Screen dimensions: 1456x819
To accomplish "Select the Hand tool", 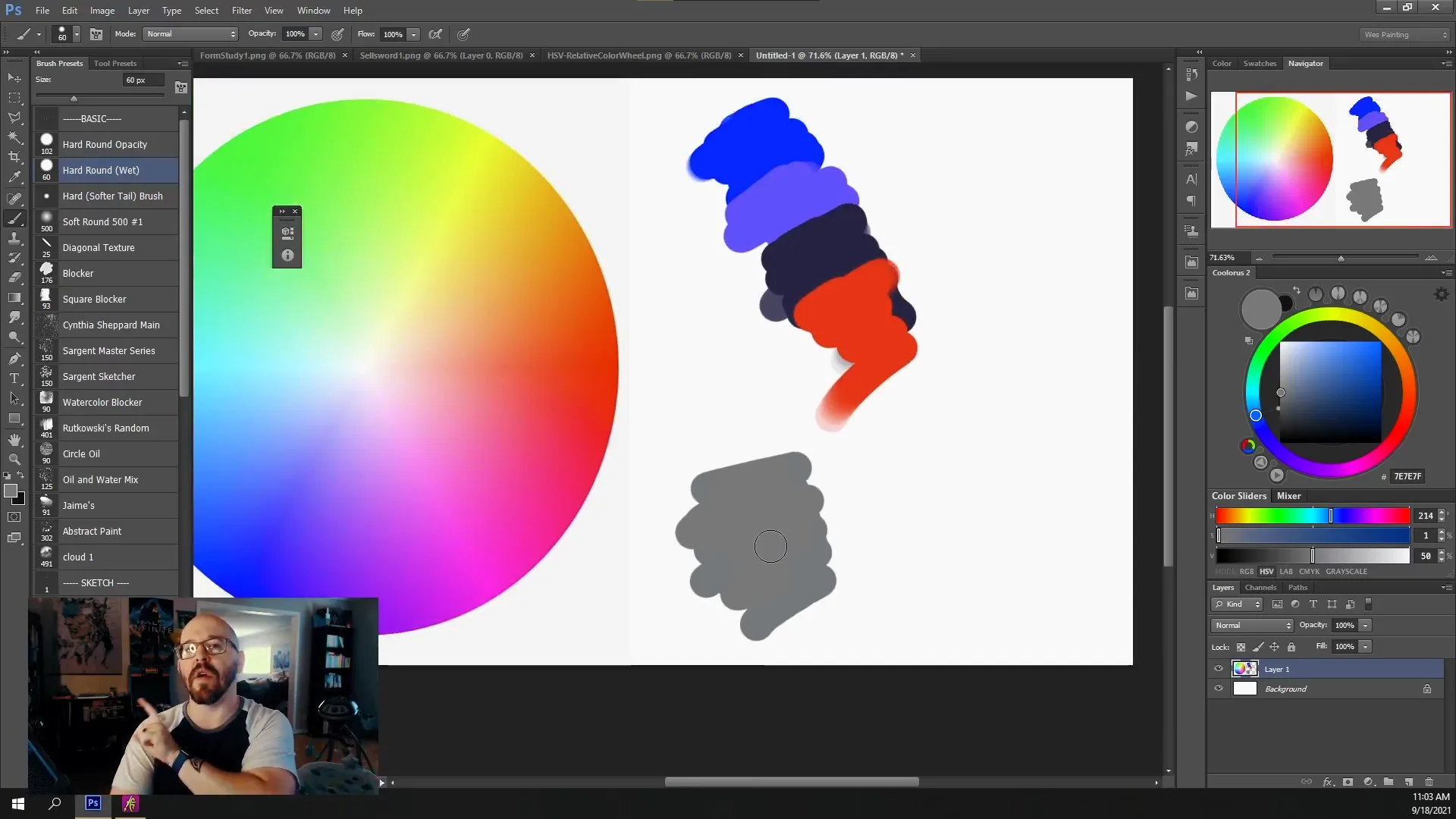I will (14, 440).
